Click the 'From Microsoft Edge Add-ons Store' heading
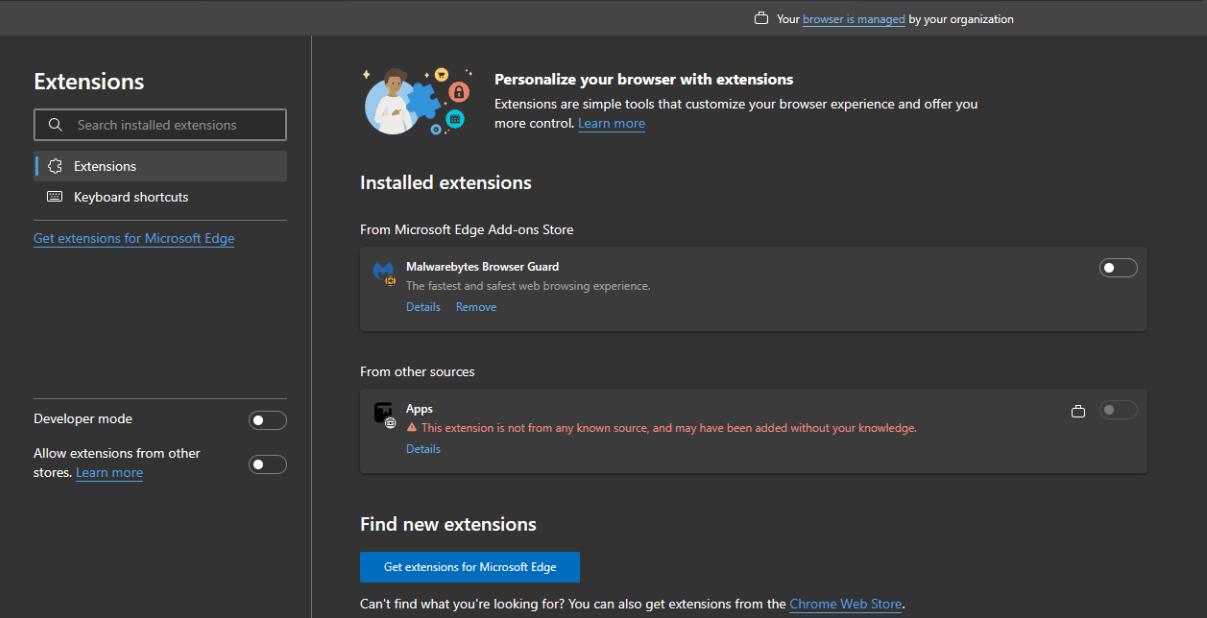Screen dimensions: 1207x618 tap(467, 229)
